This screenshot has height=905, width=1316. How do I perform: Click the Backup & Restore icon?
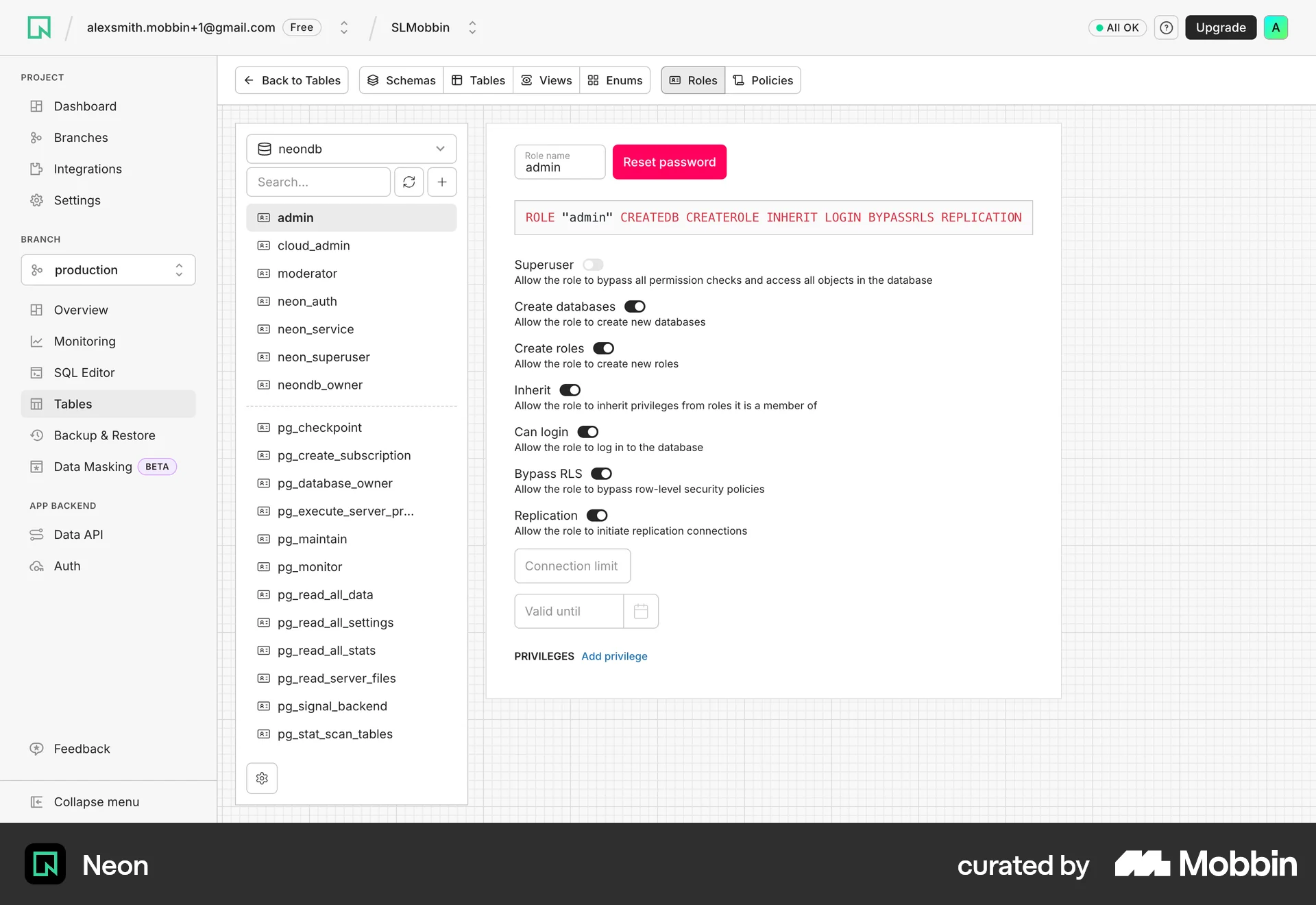[36, 435]
